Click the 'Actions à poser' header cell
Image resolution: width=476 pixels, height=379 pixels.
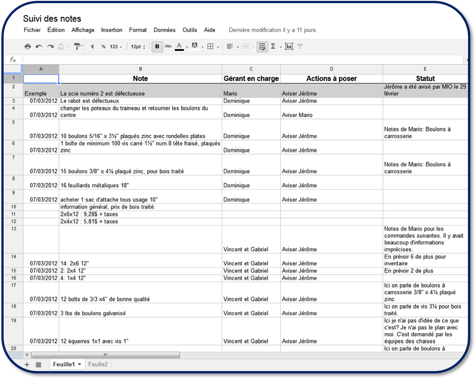pos(331,79)
